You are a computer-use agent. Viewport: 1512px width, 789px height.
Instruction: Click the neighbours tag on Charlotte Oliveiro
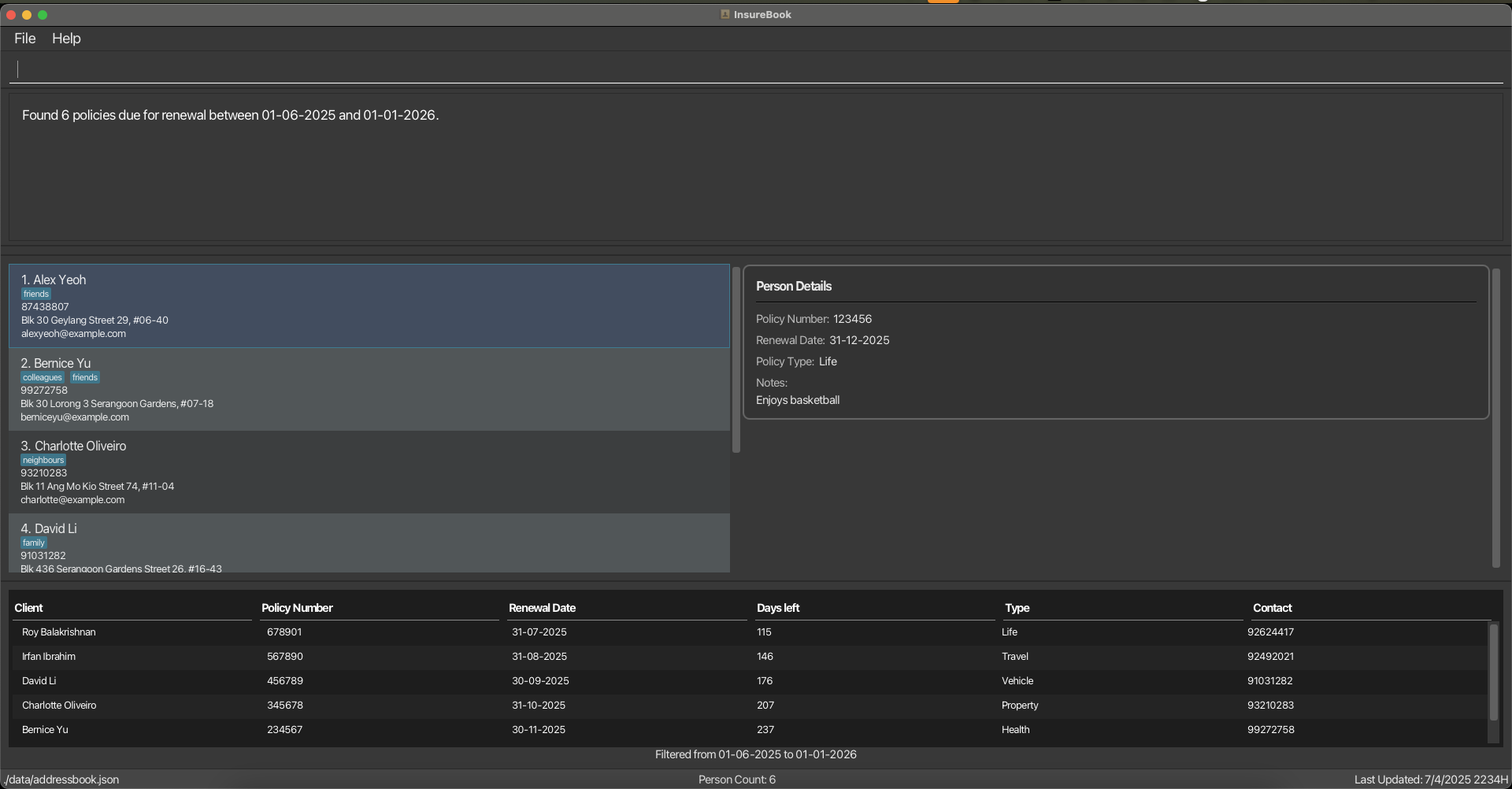coord(43,461)
